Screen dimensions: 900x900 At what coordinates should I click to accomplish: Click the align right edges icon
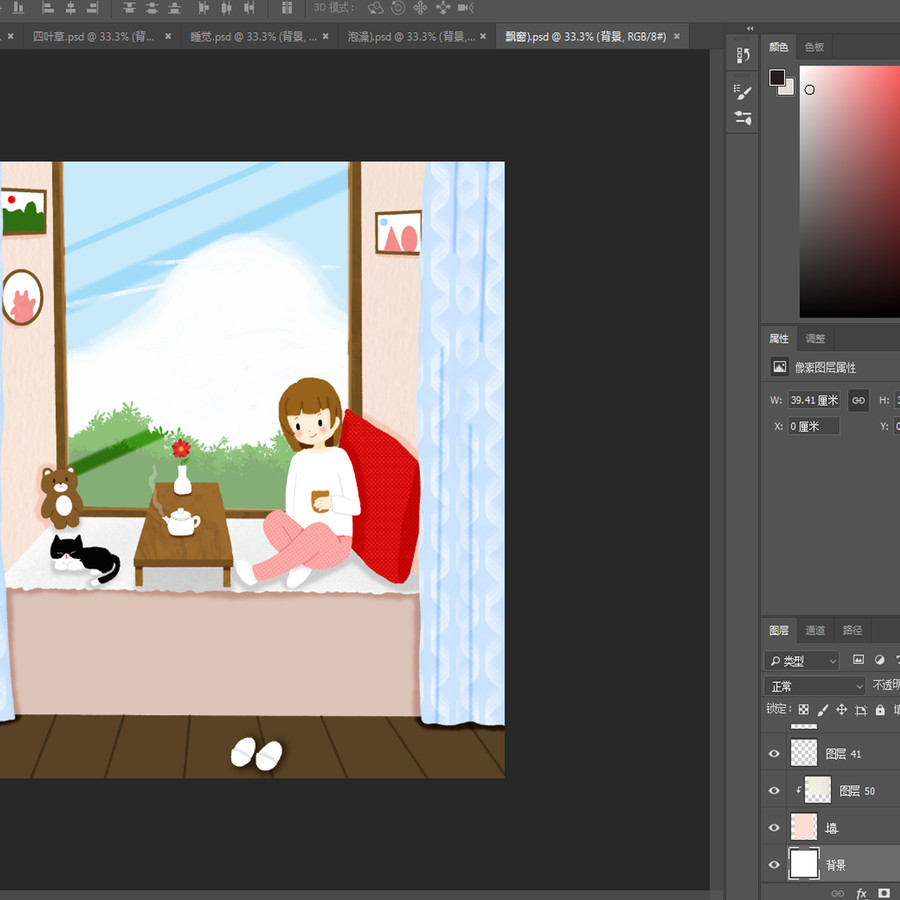pyautogui.click(x=92, y=7)
